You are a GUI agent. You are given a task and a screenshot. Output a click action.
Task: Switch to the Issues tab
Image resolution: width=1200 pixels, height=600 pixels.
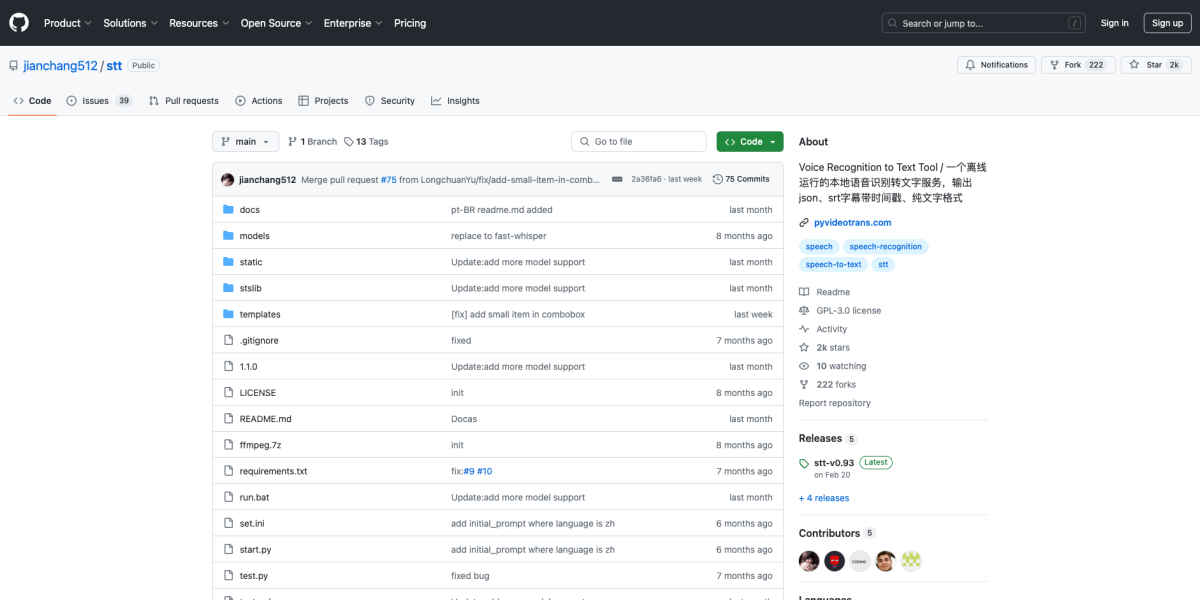(x=98, y=101)
